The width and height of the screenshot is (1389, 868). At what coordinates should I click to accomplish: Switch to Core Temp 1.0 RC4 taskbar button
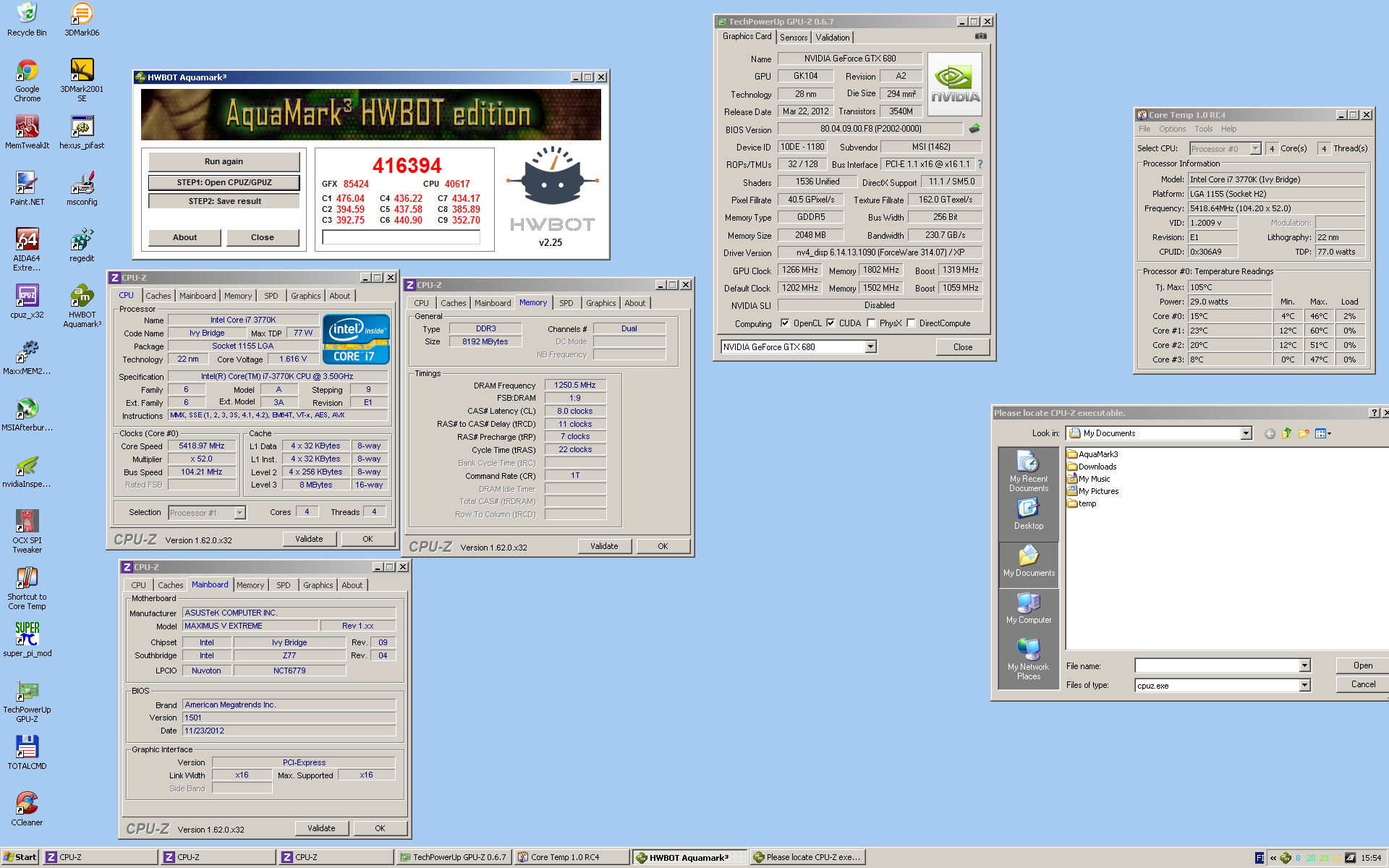pyautogui.click(x=571, y=857)
